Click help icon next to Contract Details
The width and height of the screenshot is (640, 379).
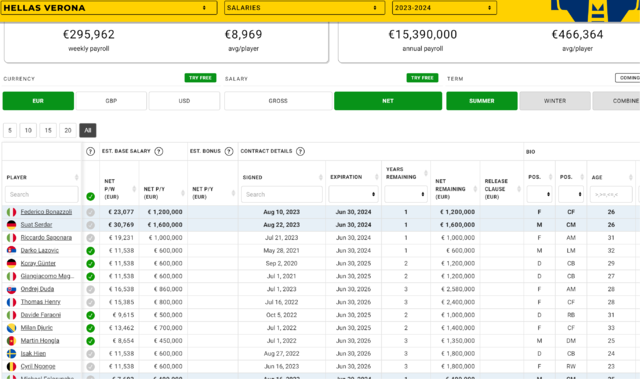point(300,151)
